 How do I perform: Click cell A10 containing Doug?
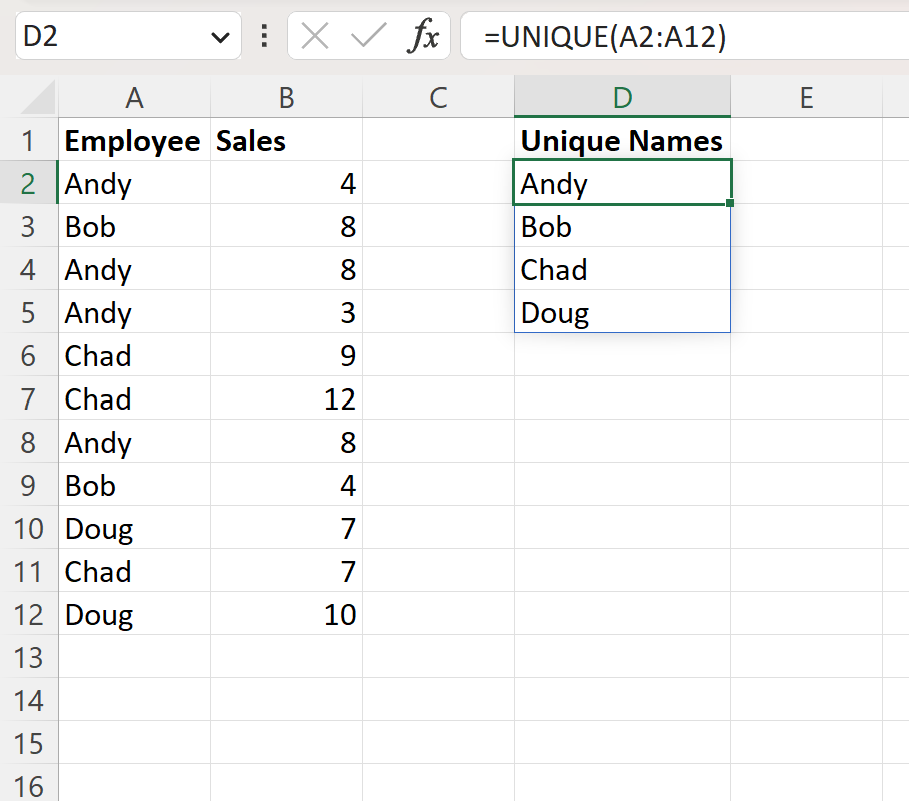point(134,528)
